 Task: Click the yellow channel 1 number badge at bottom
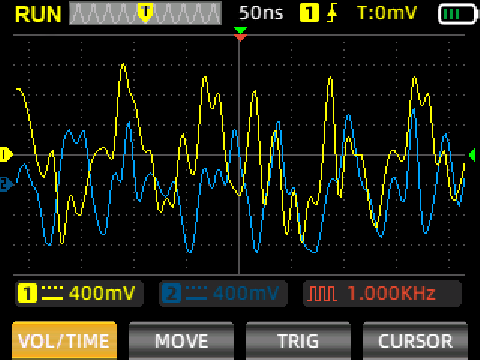click(27, 293)
